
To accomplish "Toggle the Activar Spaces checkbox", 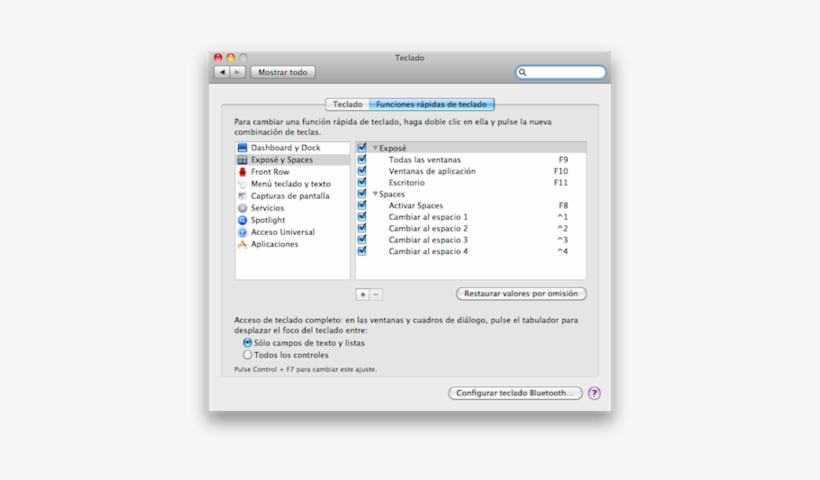I will [362, 205].
